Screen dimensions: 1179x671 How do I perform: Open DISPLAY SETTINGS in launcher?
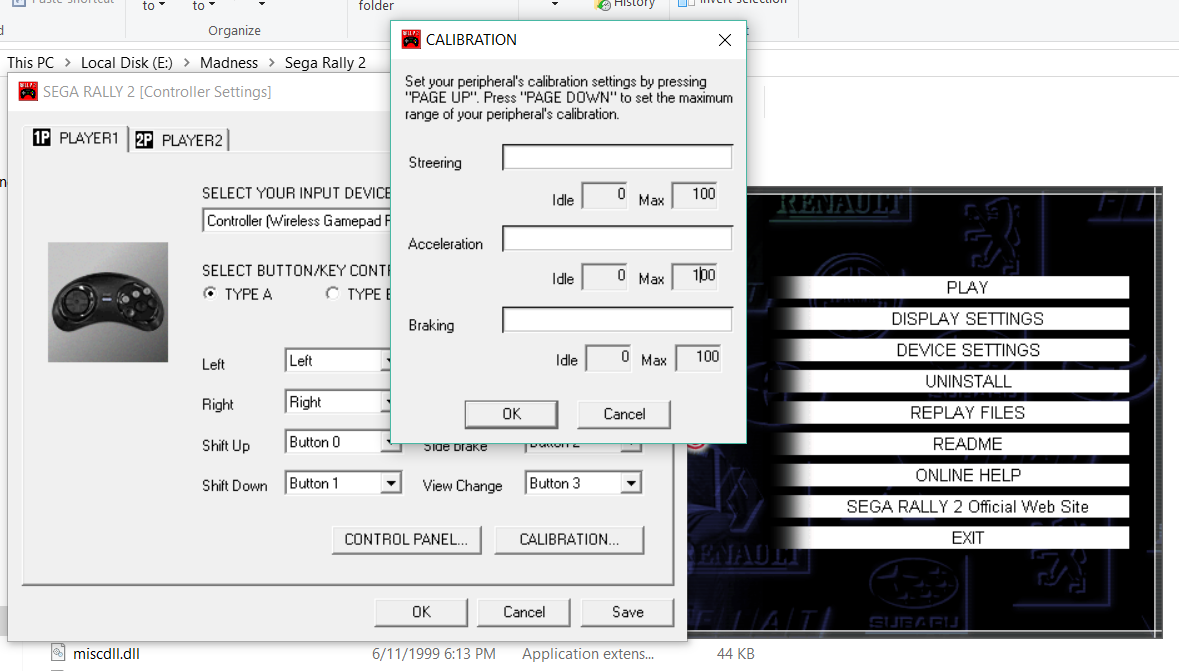pos(967,319)
